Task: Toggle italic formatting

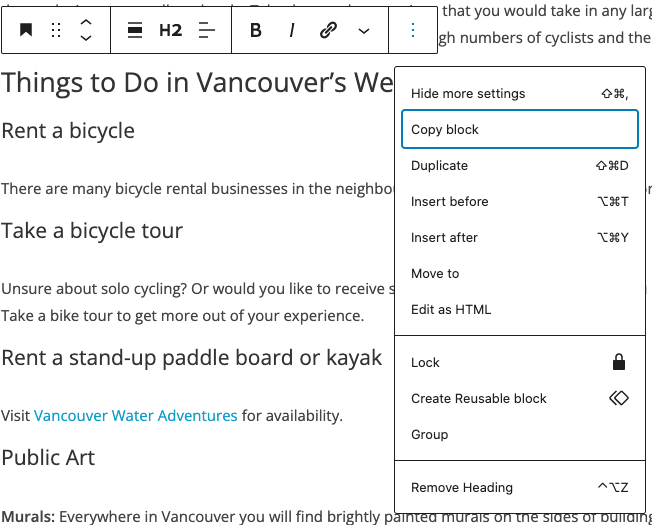Action: pyautogui.click(x=292, y=30)
